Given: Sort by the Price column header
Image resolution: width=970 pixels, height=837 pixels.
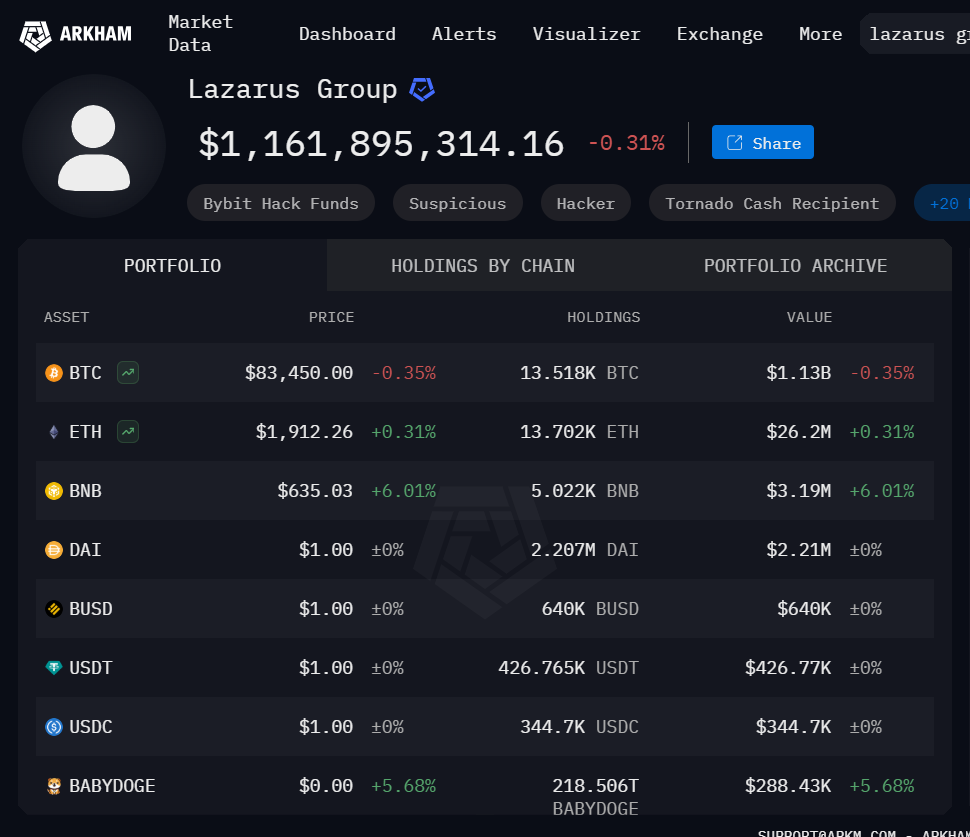Looking at the screenshot, I should (332, 317).
